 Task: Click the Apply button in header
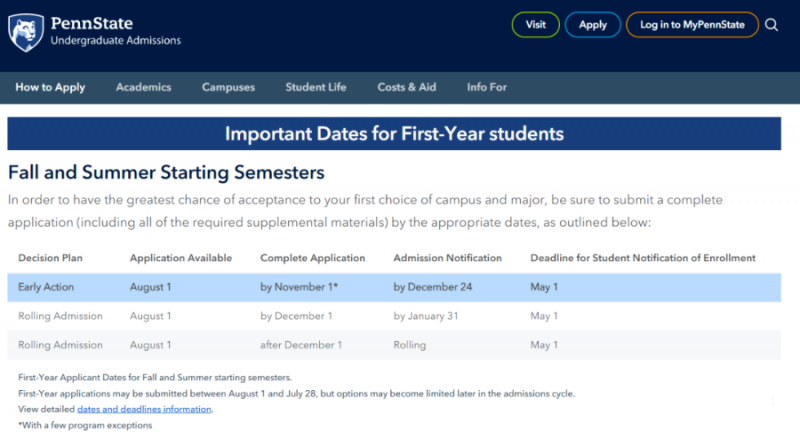[x=593, y=25]
